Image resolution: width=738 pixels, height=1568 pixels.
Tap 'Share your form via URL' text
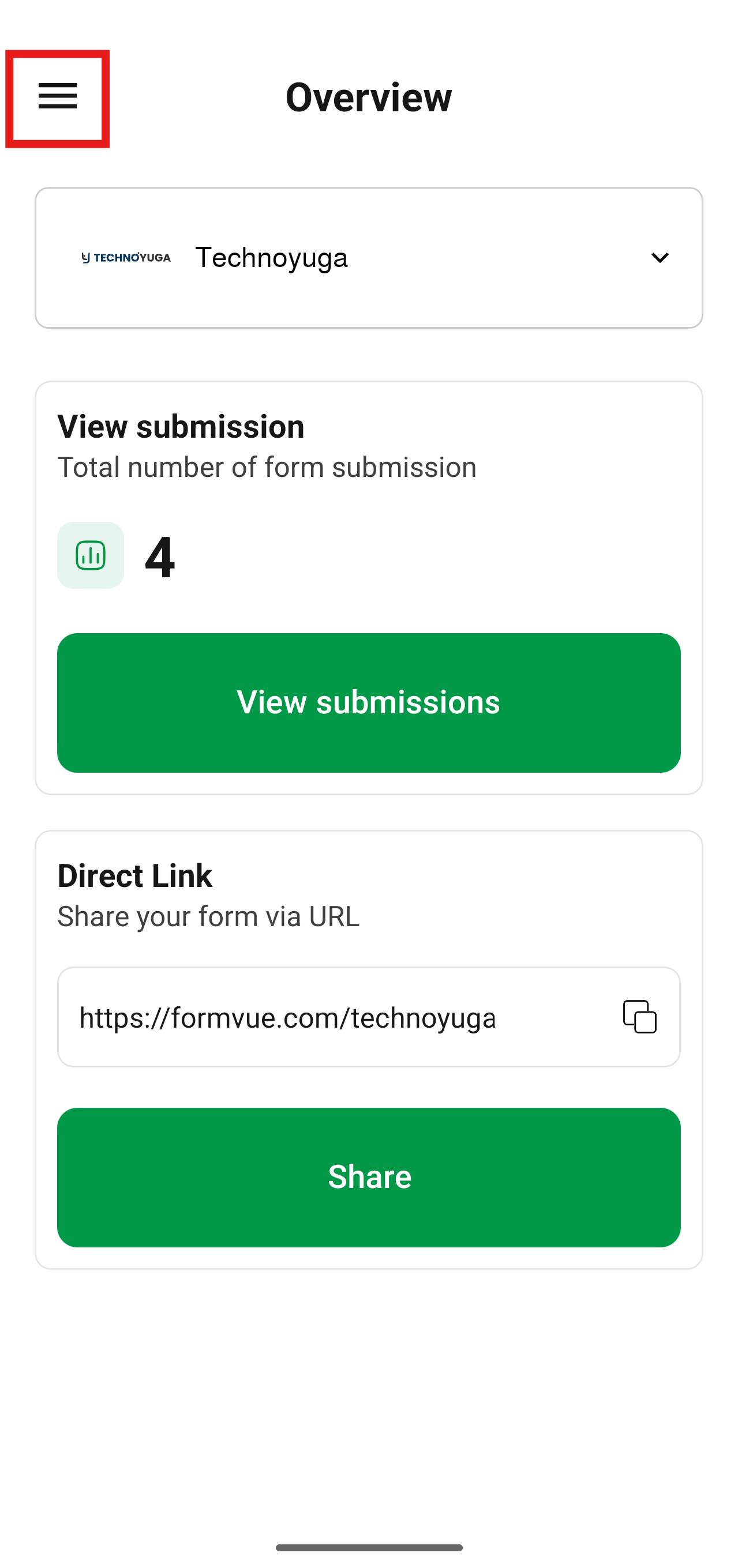208,917
